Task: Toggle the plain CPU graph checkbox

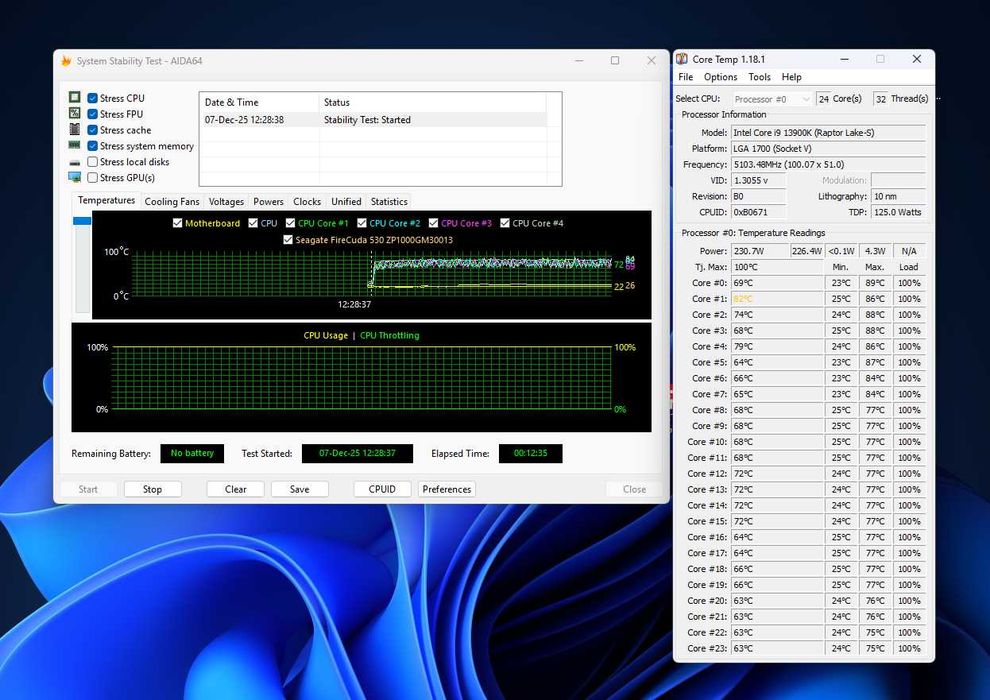Action: click(253, 223)
